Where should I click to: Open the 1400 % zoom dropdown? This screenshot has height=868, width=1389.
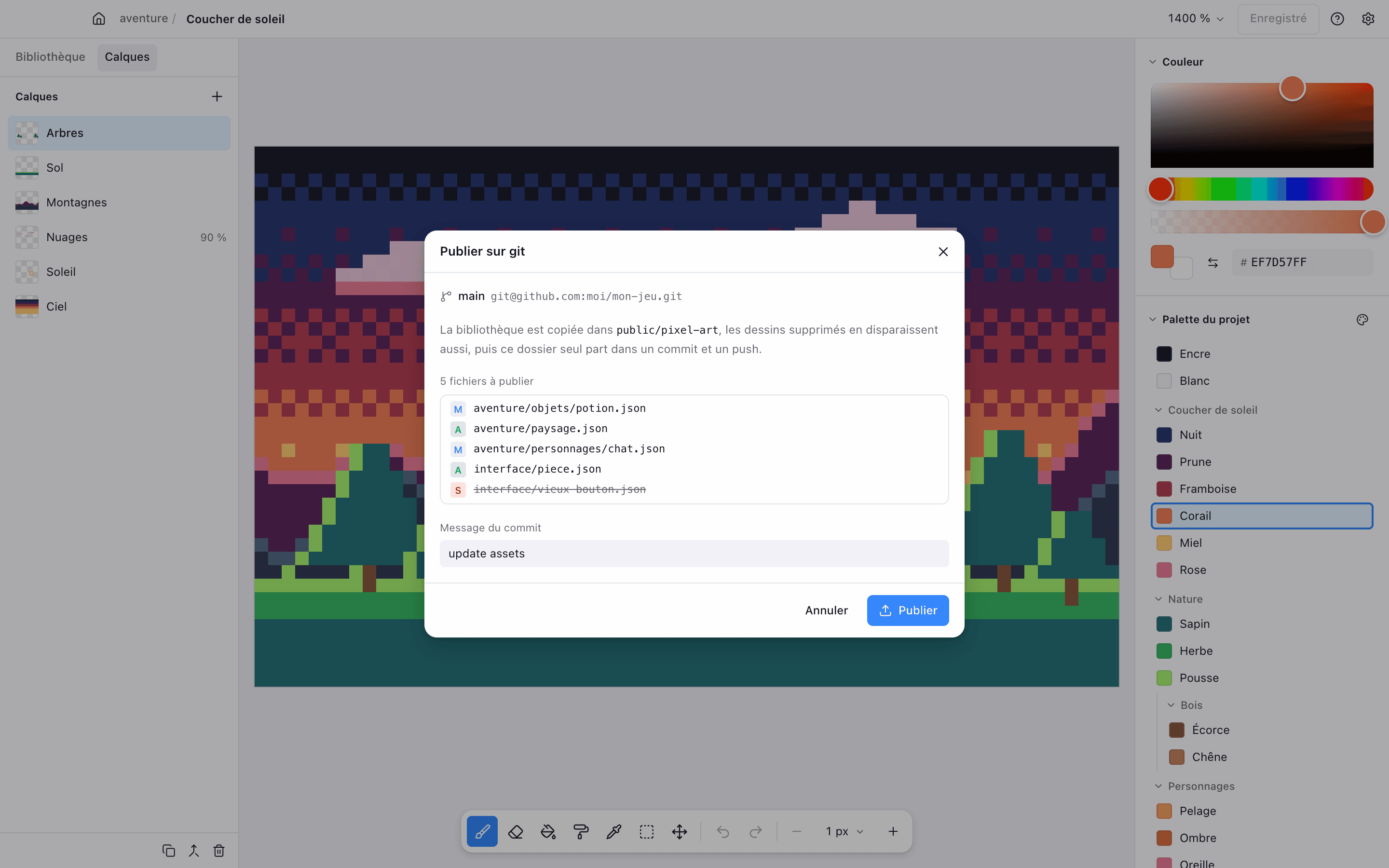coord(1196,18)
